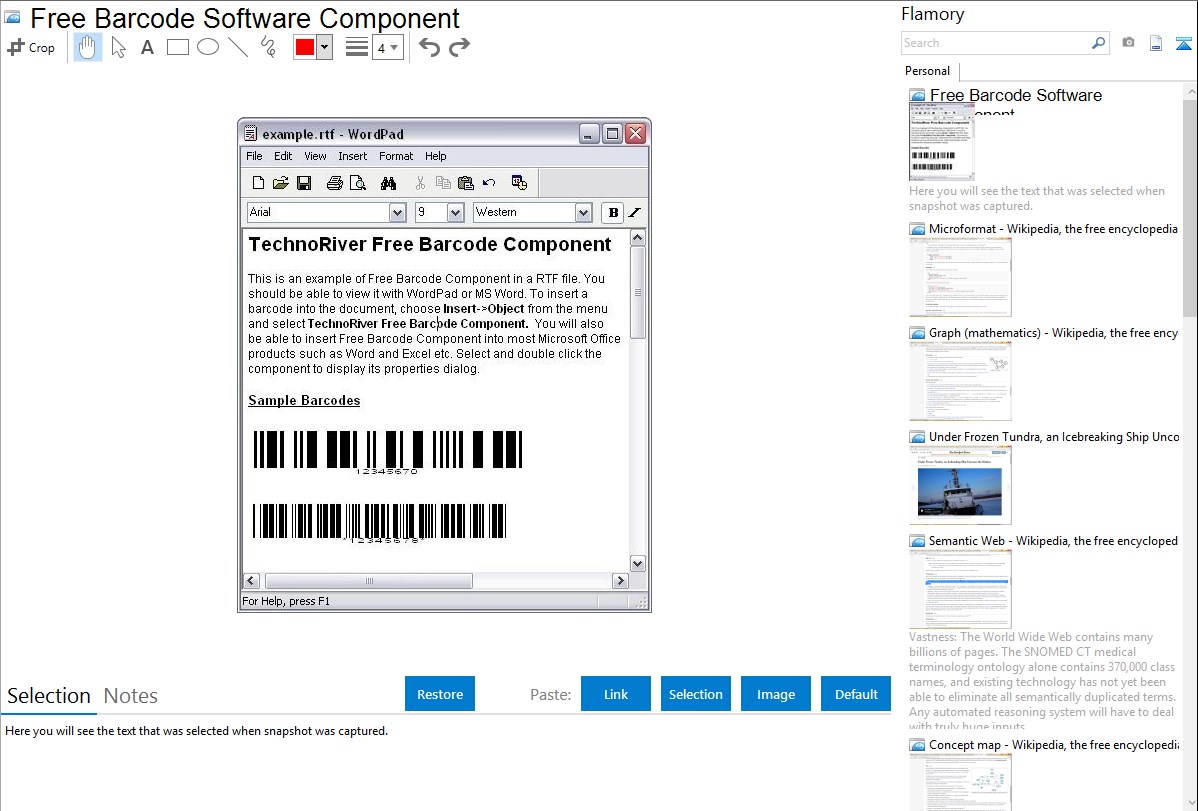Click the Link paste button
1198x811 pixels.
coord(616,694)
